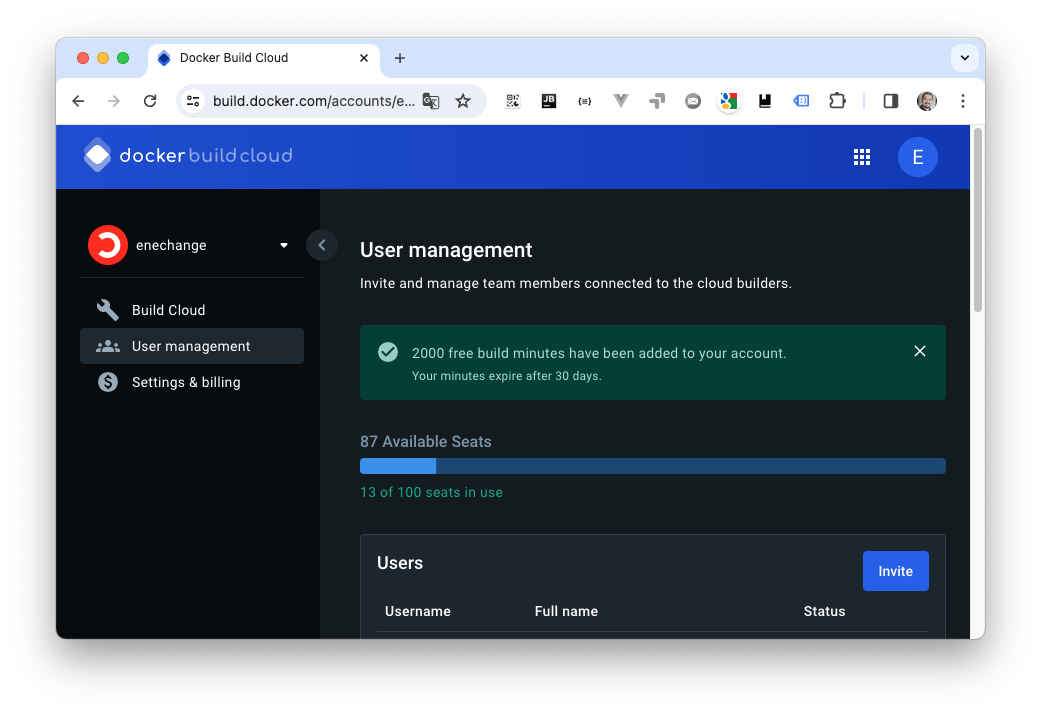Click the seats usage progress bar

pos(653,466)
